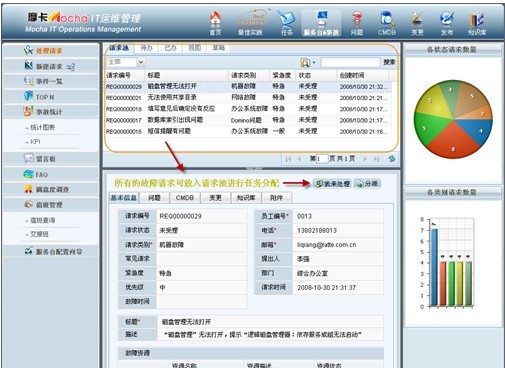This screenshot has height=368, width=505.
Task: Click the 分派 assign button
Action: point(367,184)
